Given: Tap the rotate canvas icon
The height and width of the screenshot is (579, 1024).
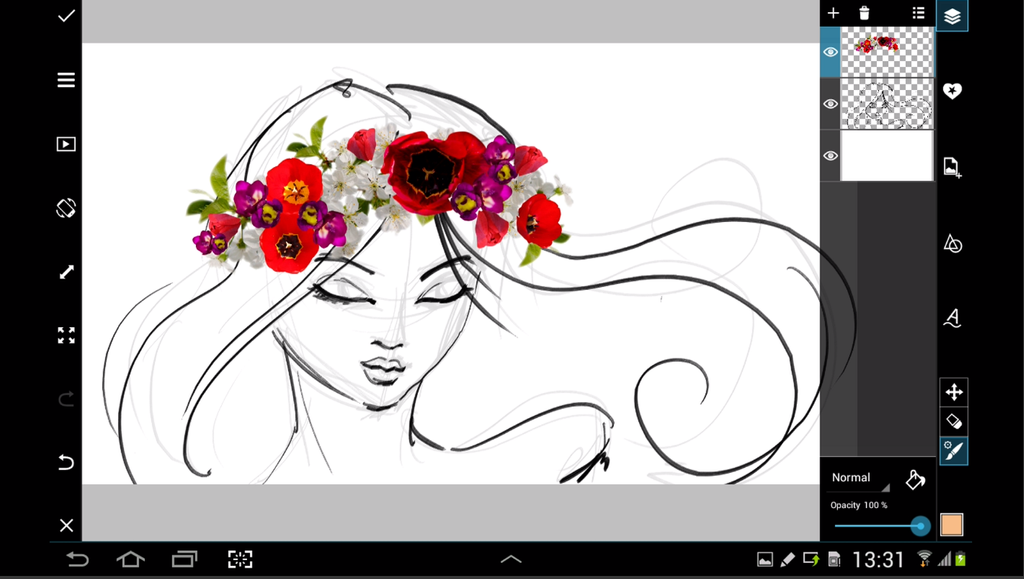Looking at the screenshot, I should coord(66,208).
